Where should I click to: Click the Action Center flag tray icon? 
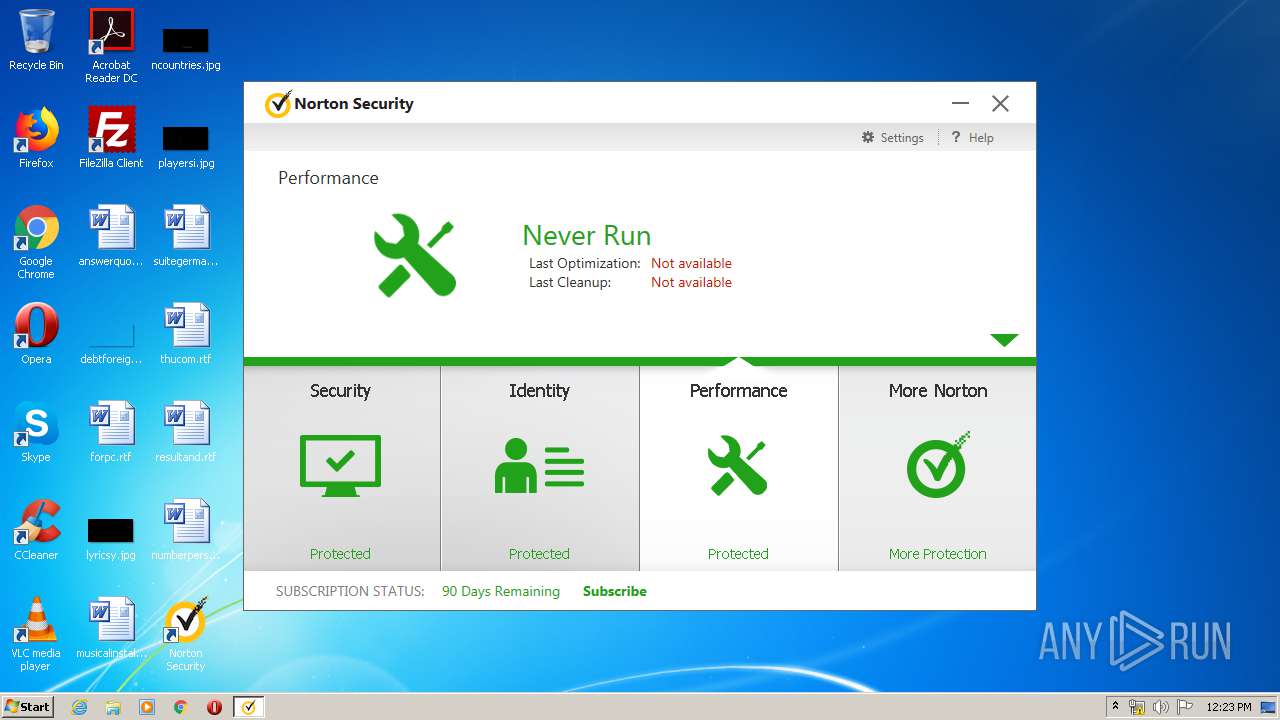(1184, 707)
